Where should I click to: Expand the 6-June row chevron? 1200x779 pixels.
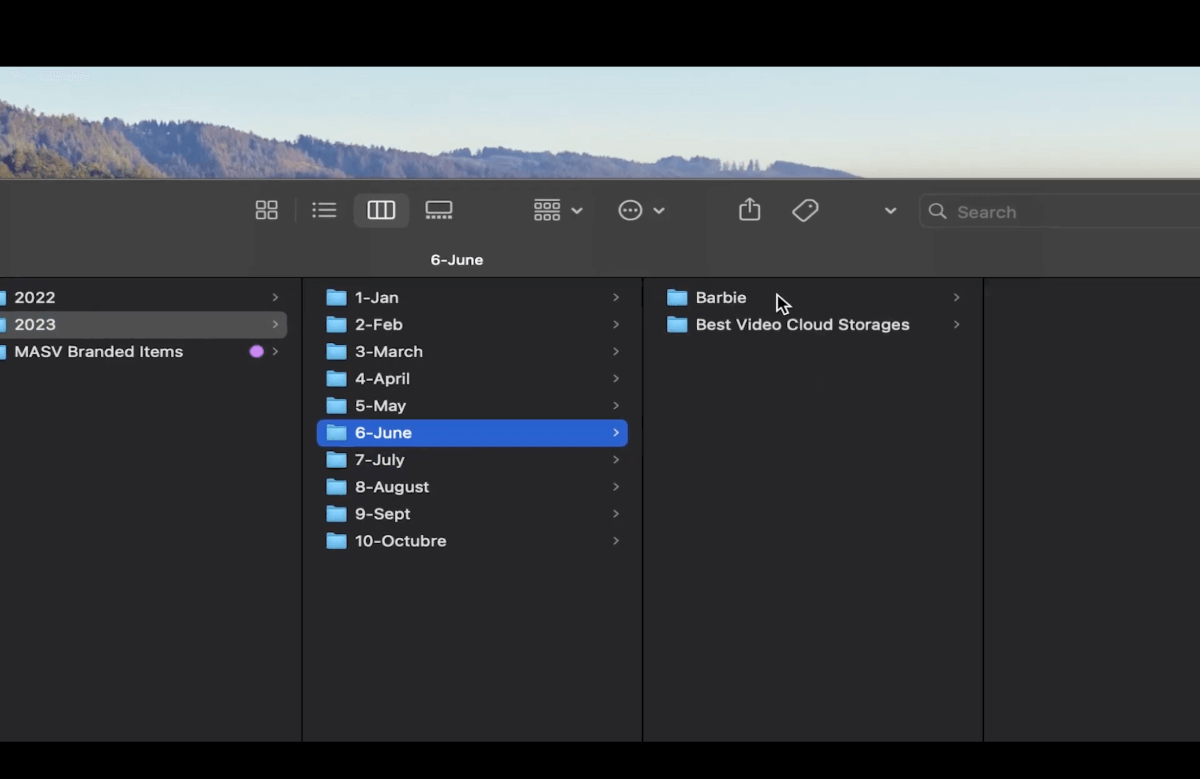tap(616, 433)
